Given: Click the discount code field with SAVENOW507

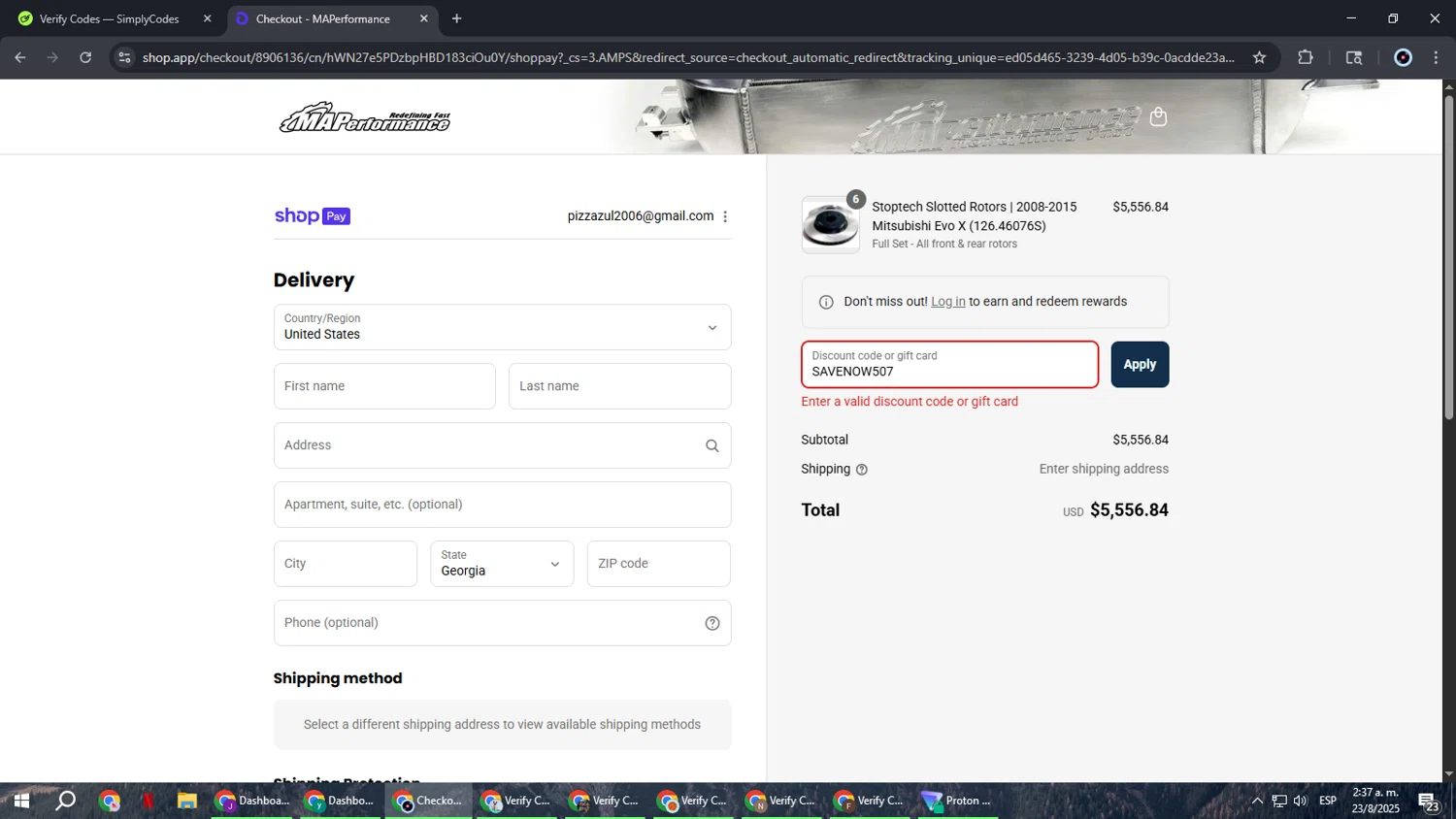Looking at the screenshot, I should [x=949, y=365].
